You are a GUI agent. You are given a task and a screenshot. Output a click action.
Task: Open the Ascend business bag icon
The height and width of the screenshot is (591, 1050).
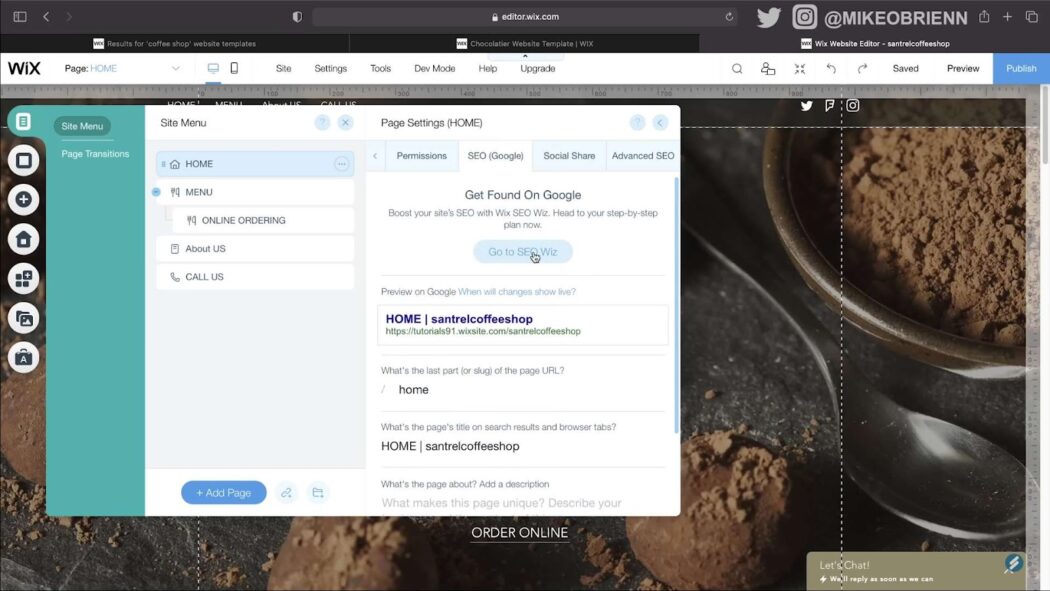[x=23, y=357]
